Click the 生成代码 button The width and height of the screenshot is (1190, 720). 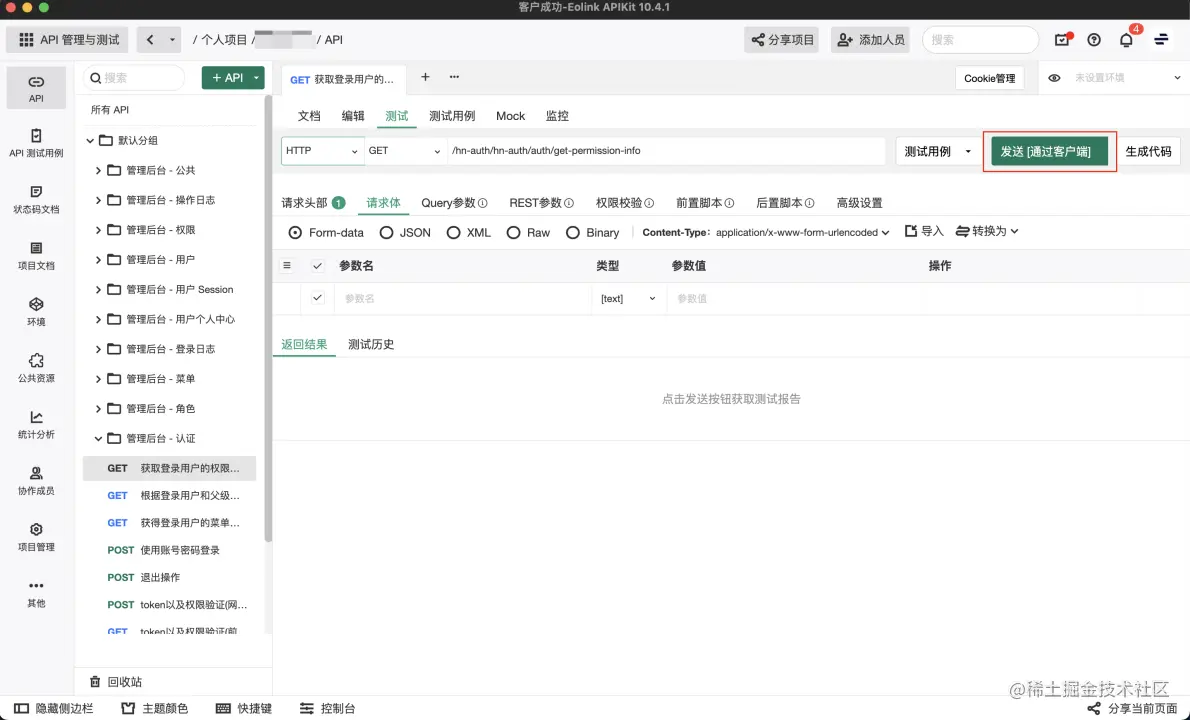1148,151
